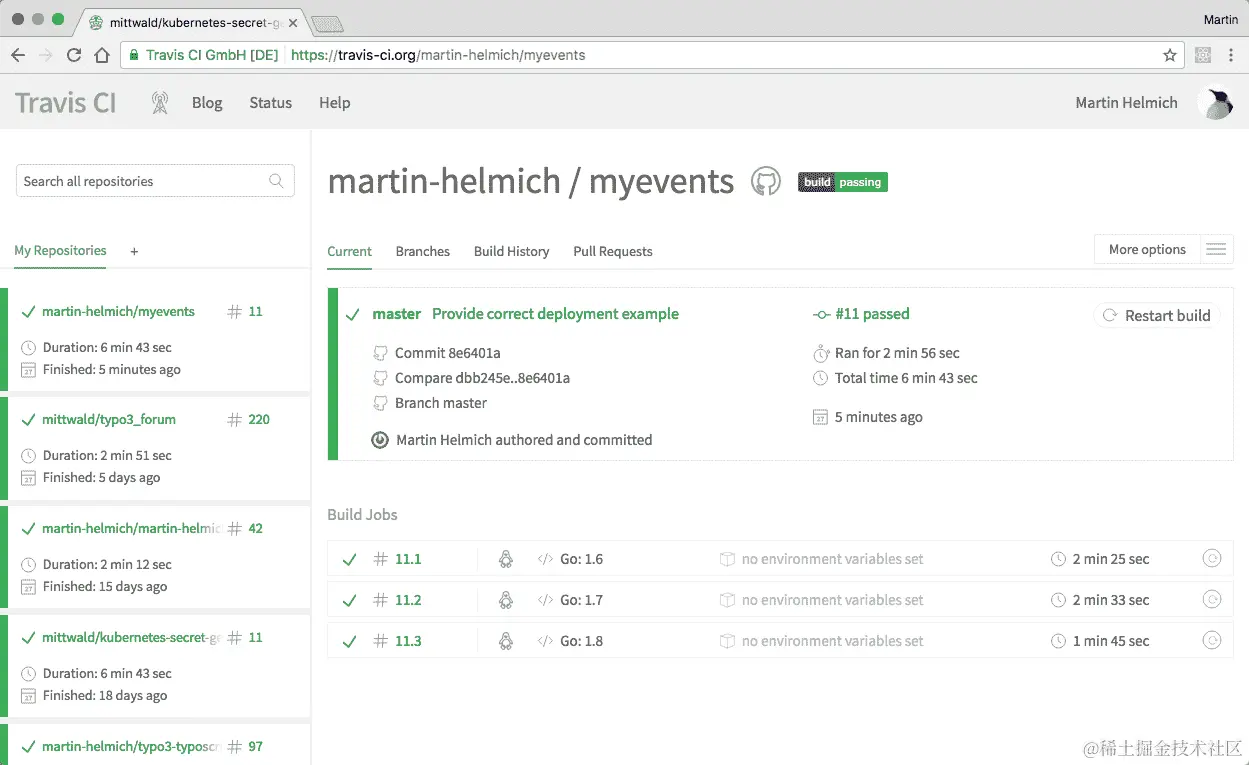
Task: Click the Go: 1.8 label
Action: [581, 641]
